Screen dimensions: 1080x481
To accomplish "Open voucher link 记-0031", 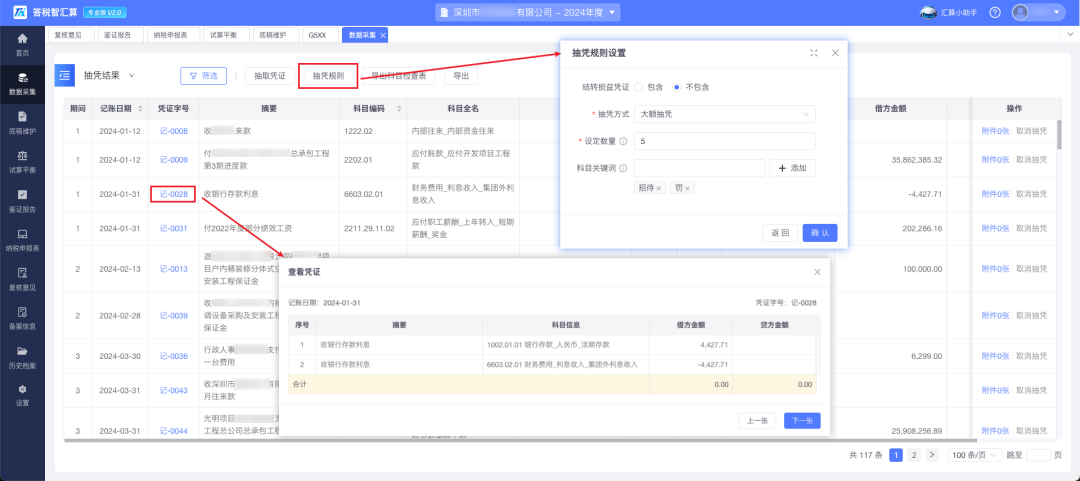I will point(174,229).
